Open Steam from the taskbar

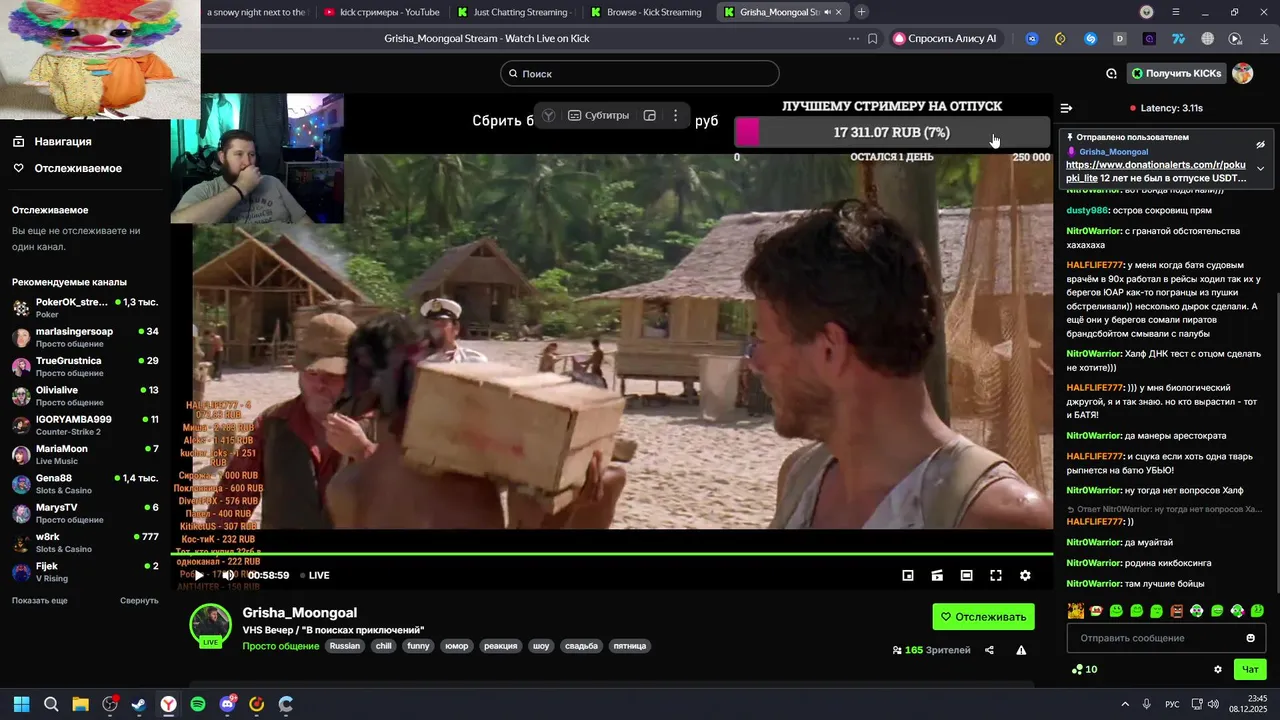click(139, 704)
